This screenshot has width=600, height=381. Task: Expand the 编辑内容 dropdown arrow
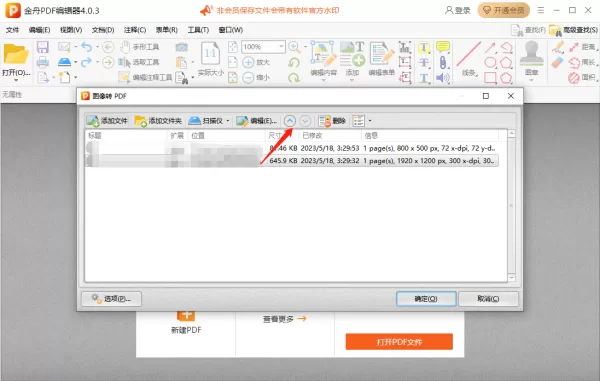[323, 80]
